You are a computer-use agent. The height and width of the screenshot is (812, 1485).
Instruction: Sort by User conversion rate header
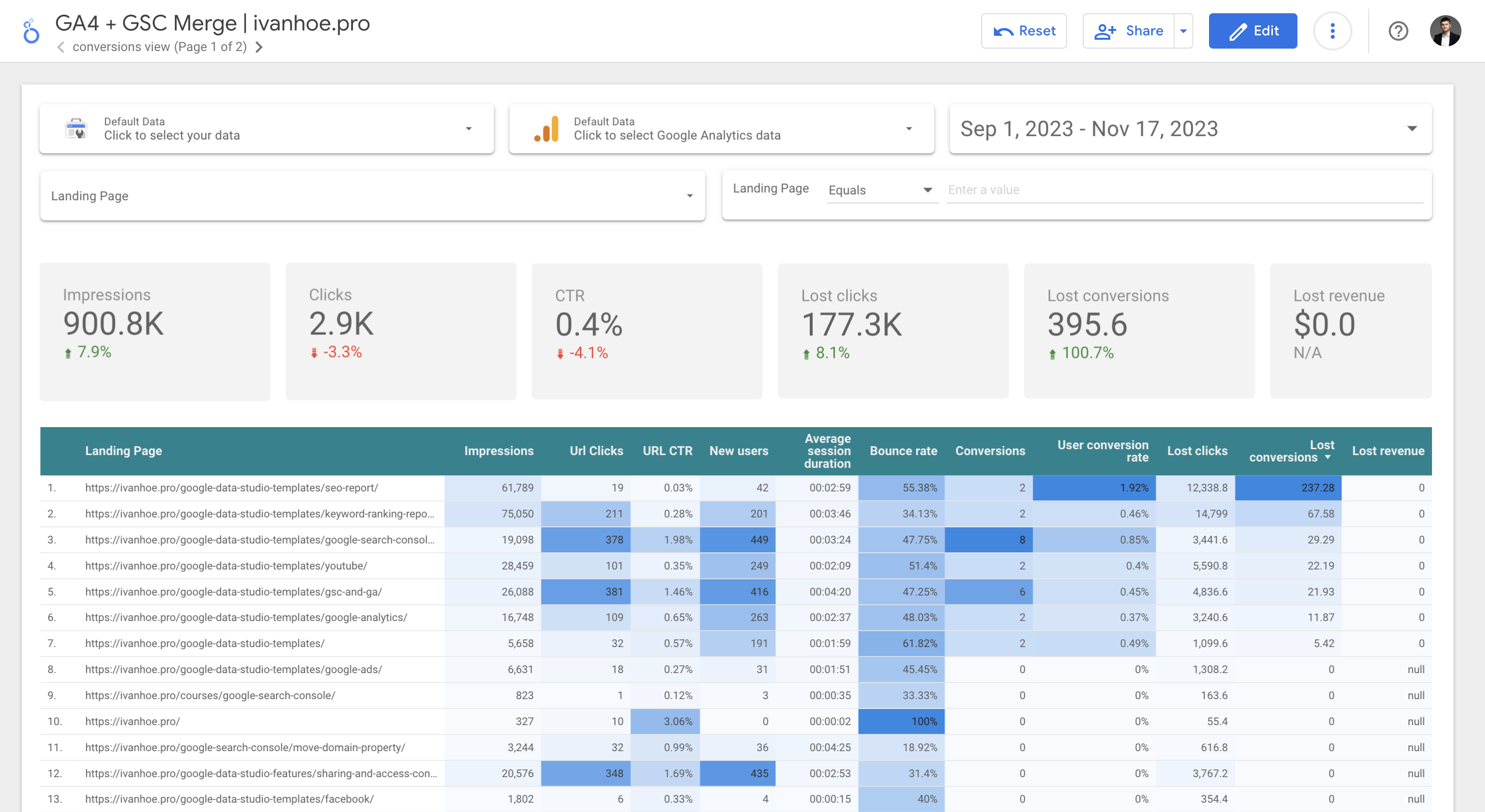click(1103, 451)
